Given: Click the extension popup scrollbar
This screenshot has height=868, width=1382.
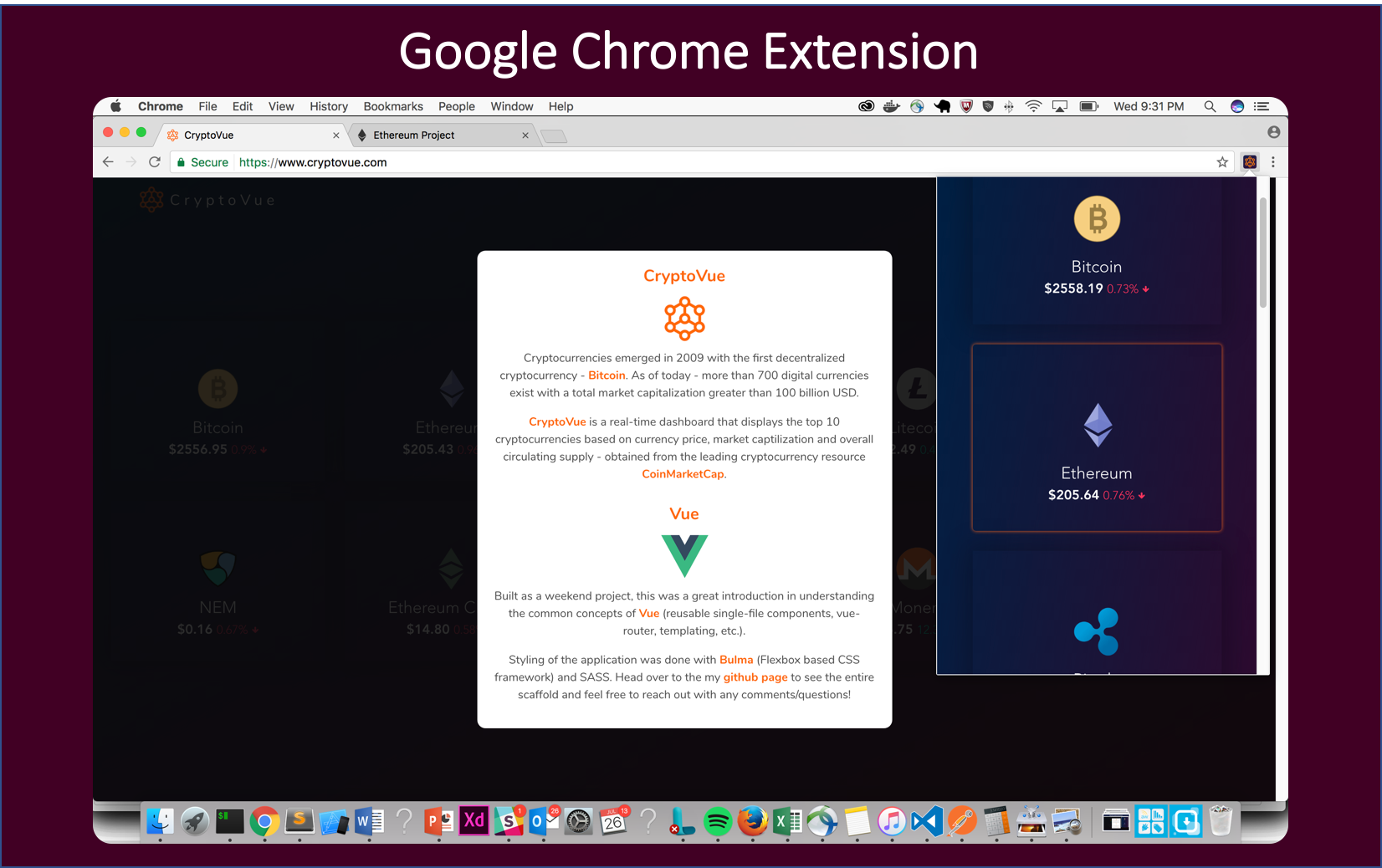Looking at the screenshot, I should tap(1262, 253).
